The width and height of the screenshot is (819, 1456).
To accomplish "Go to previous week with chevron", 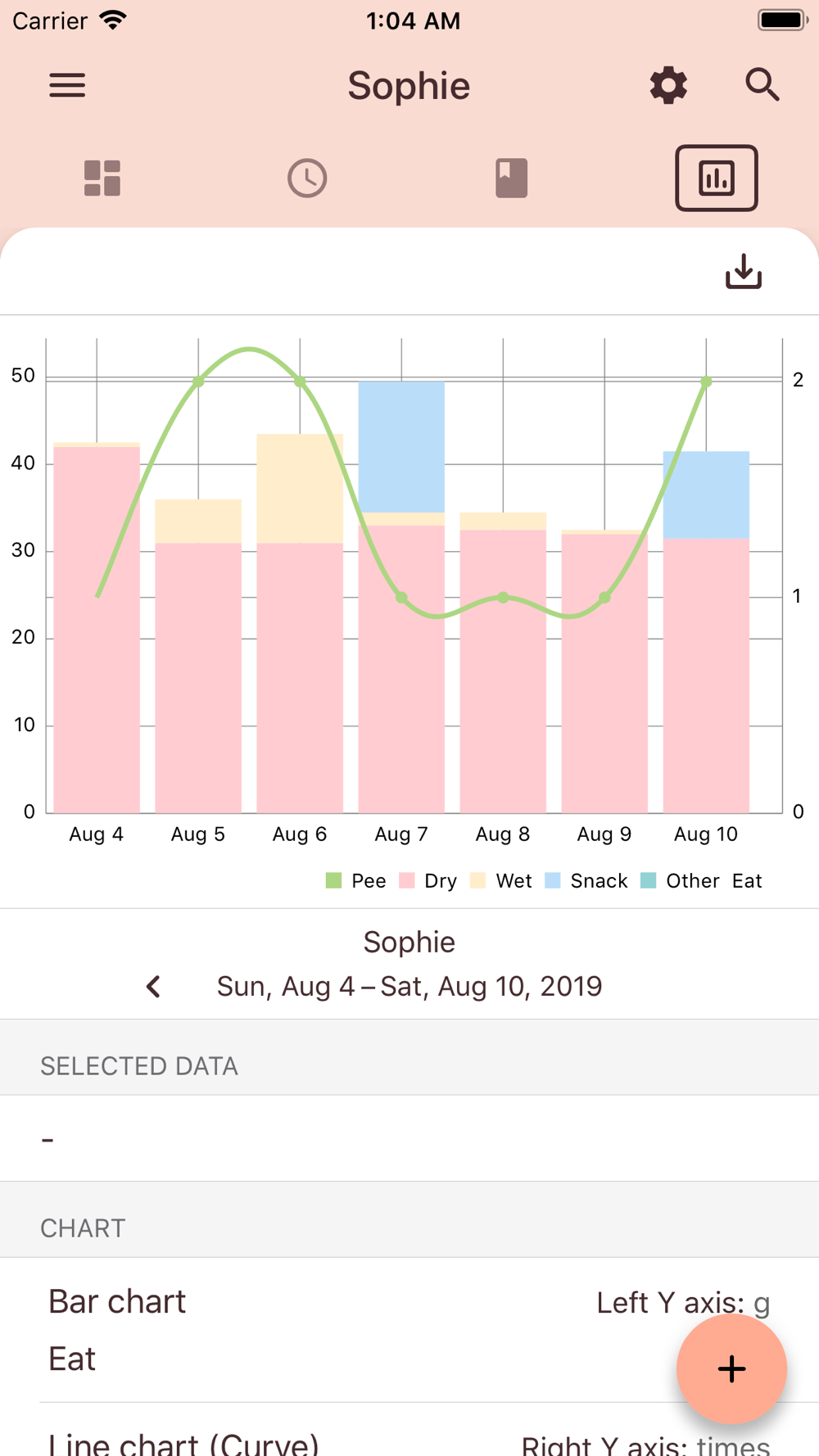I will [153, 986].
